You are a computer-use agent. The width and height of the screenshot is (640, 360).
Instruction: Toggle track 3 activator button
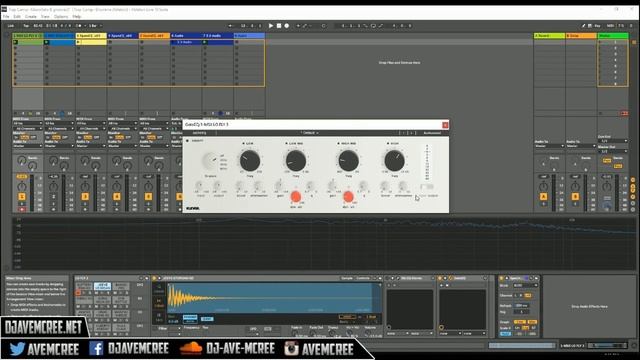[x=85, y=197]
